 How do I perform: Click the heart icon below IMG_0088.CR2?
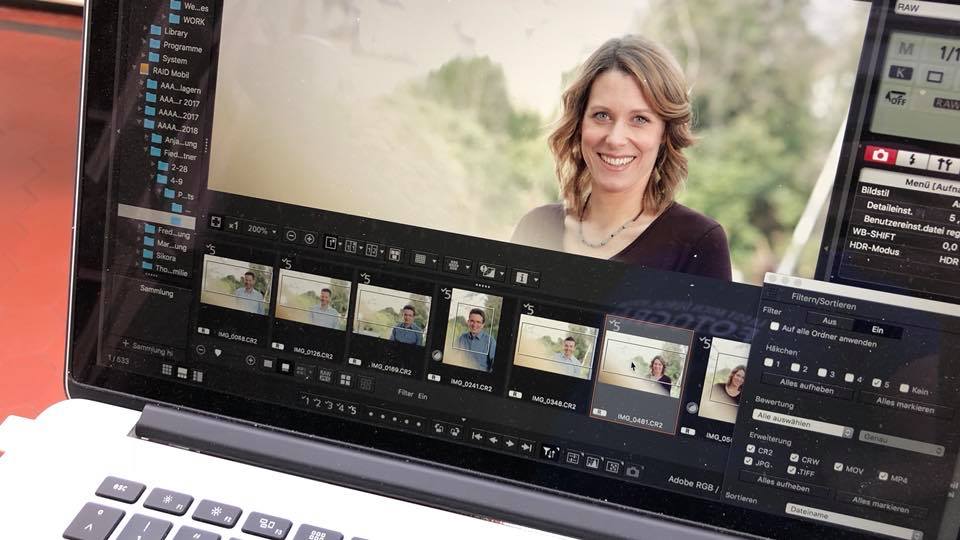(218, 353)
